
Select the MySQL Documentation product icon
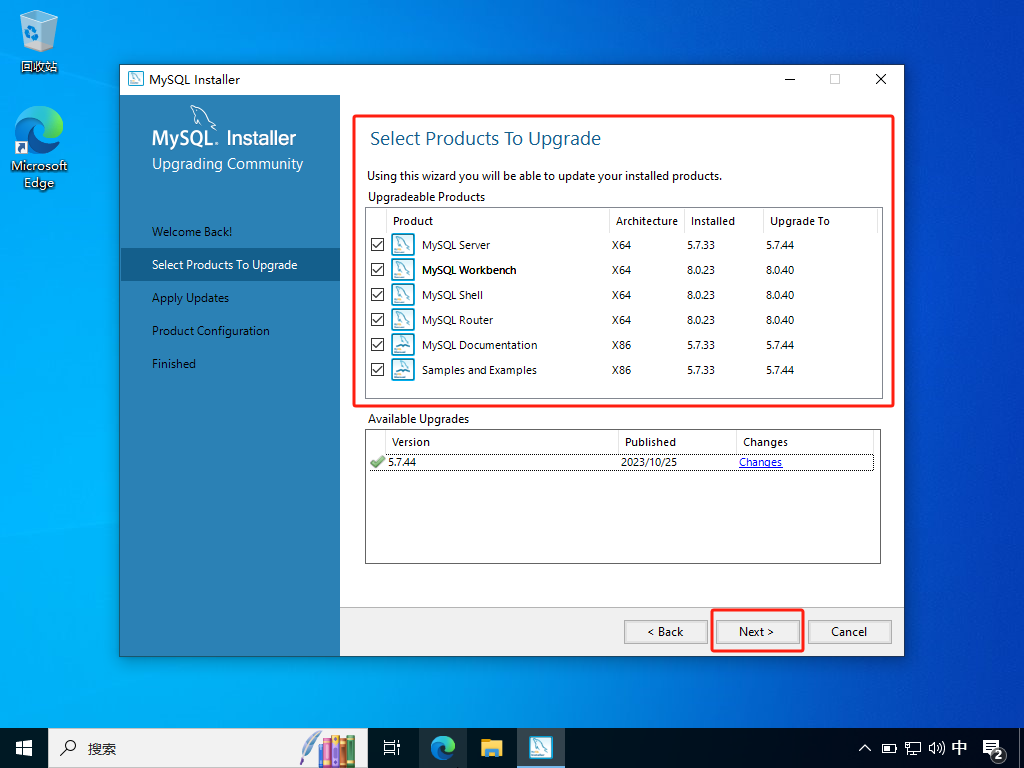(x=403, y=345)
